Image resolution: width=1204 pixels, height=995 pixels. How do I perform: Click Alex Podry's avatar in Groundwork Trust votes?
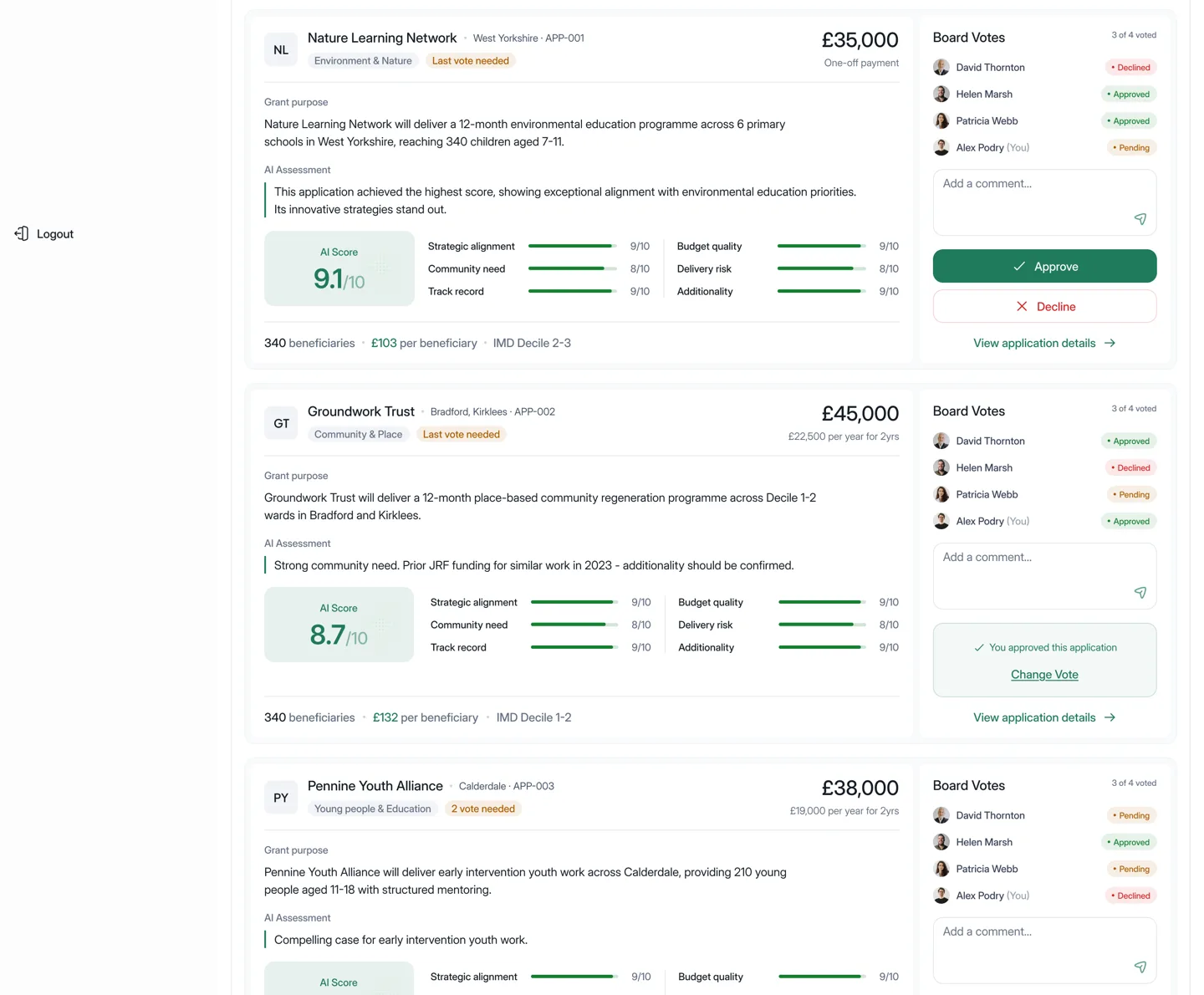point(941,521)
